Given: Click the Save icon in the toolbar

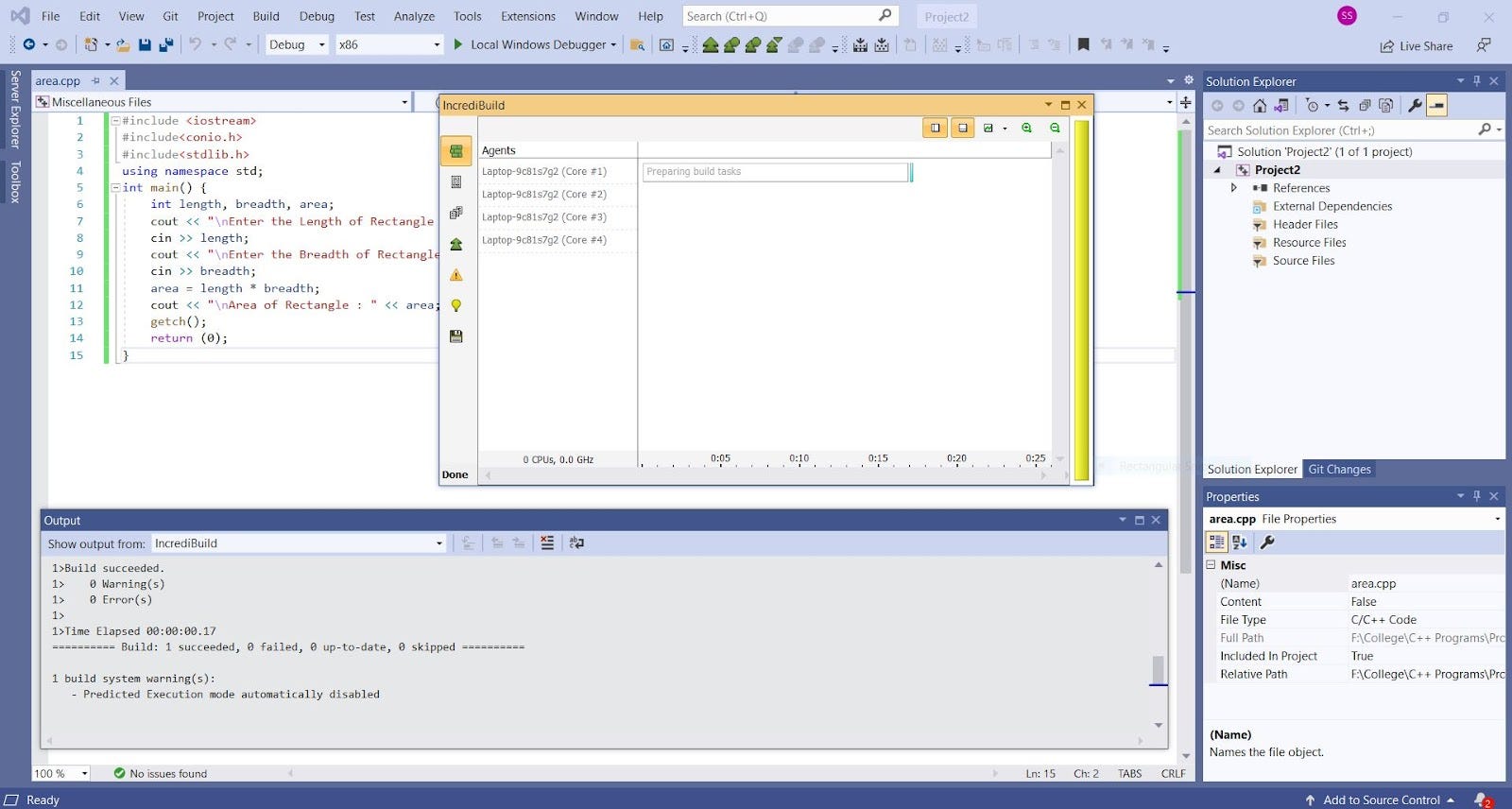Looking at the screenshot, I should (x=145, y=44).
